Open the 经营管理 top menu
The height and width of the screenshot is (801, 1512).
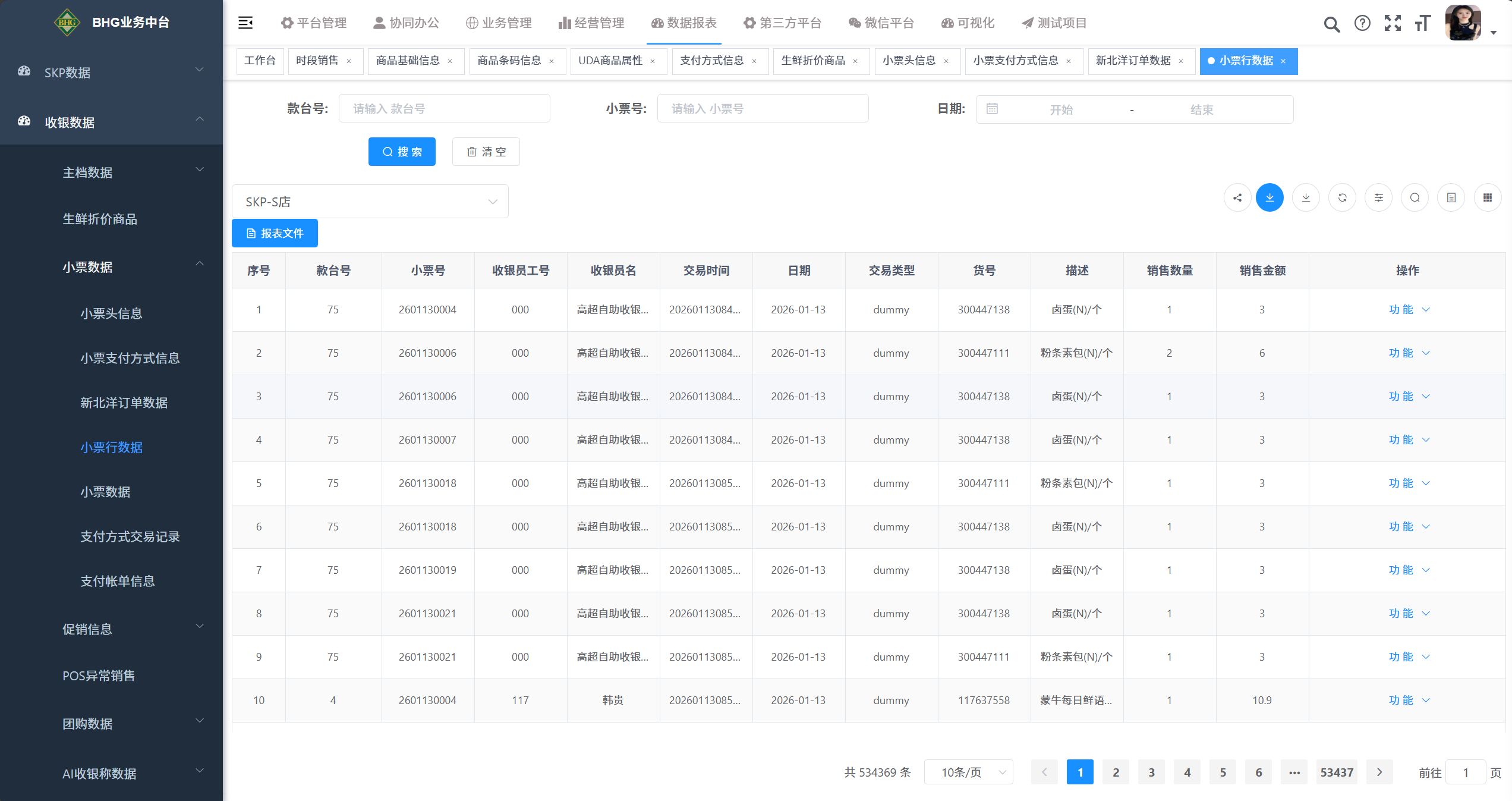click(x=591, y=23)
